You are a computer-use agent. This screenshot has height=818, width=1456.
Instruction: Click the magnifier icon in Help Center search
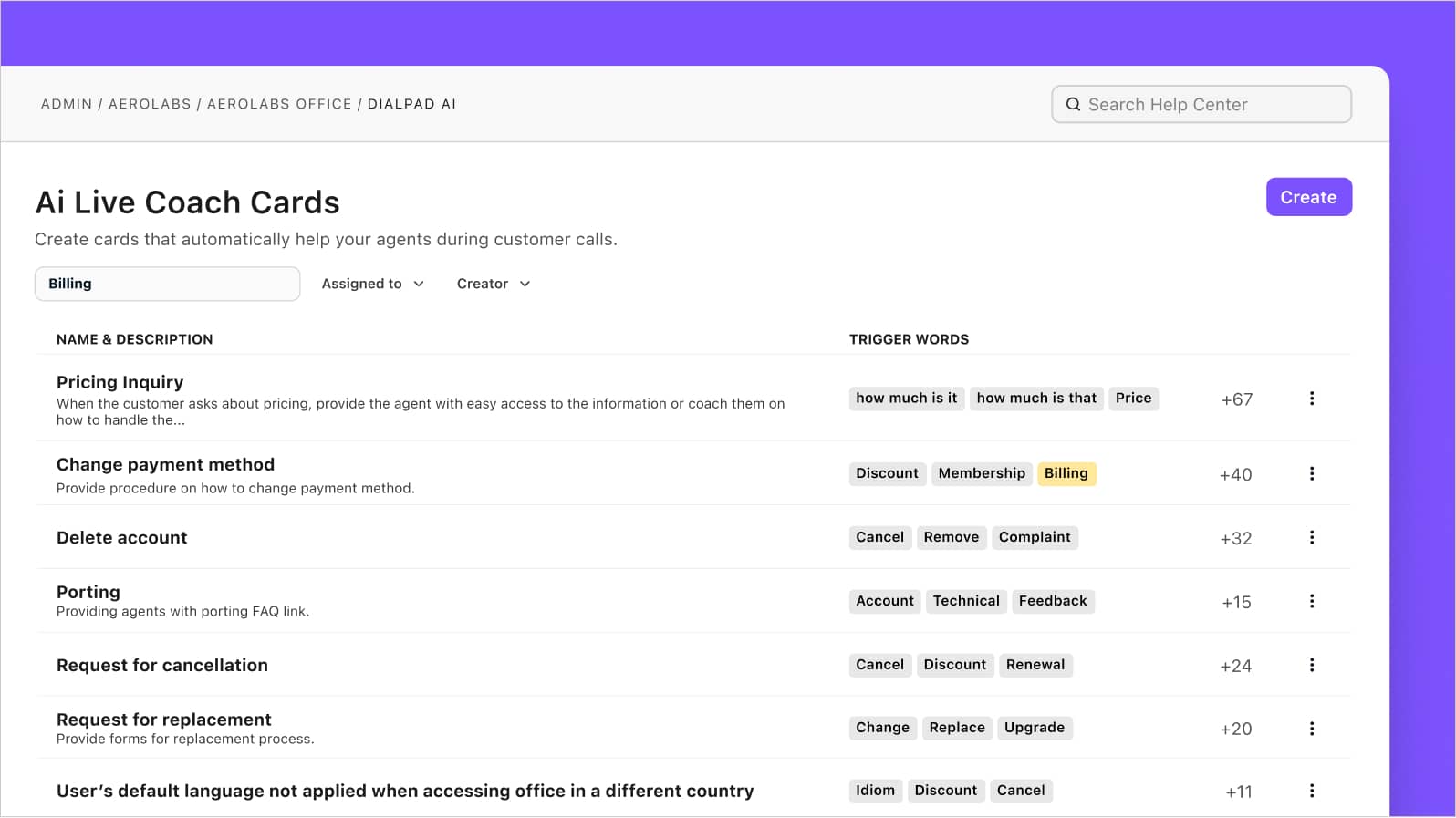click(x=1073, y=105)
